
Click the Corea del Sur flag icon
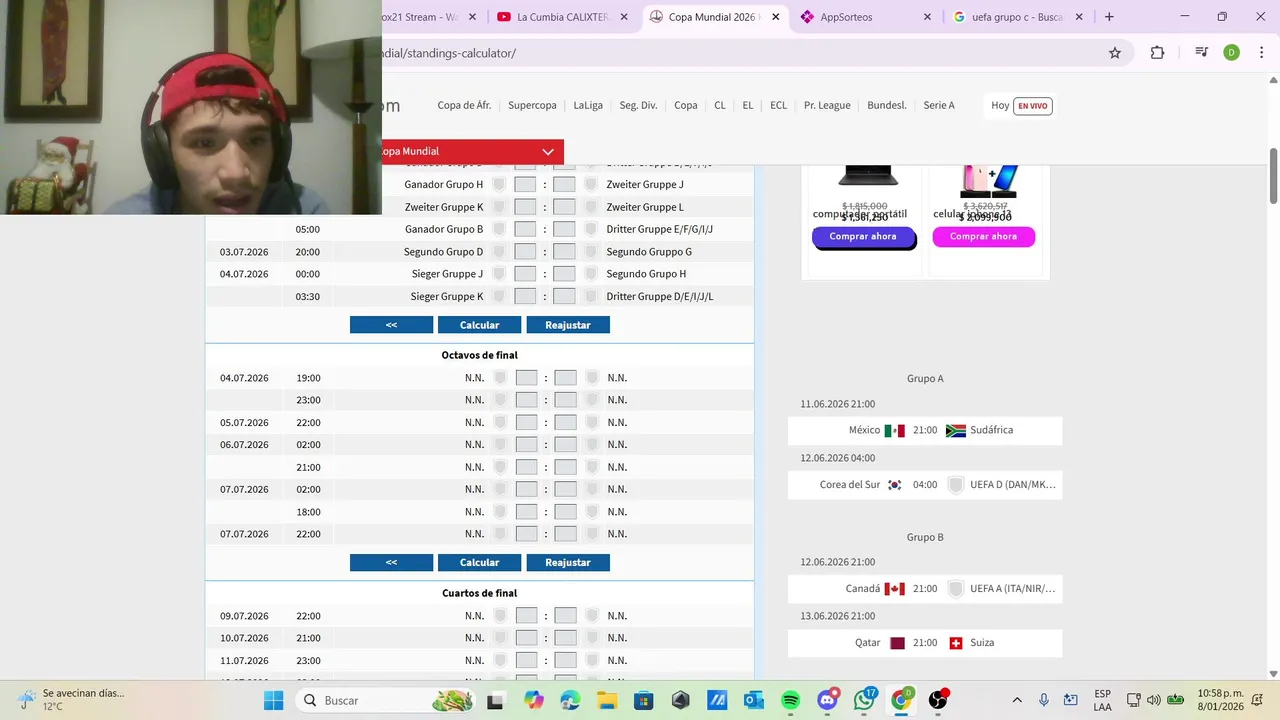click(x=894, y=485)
